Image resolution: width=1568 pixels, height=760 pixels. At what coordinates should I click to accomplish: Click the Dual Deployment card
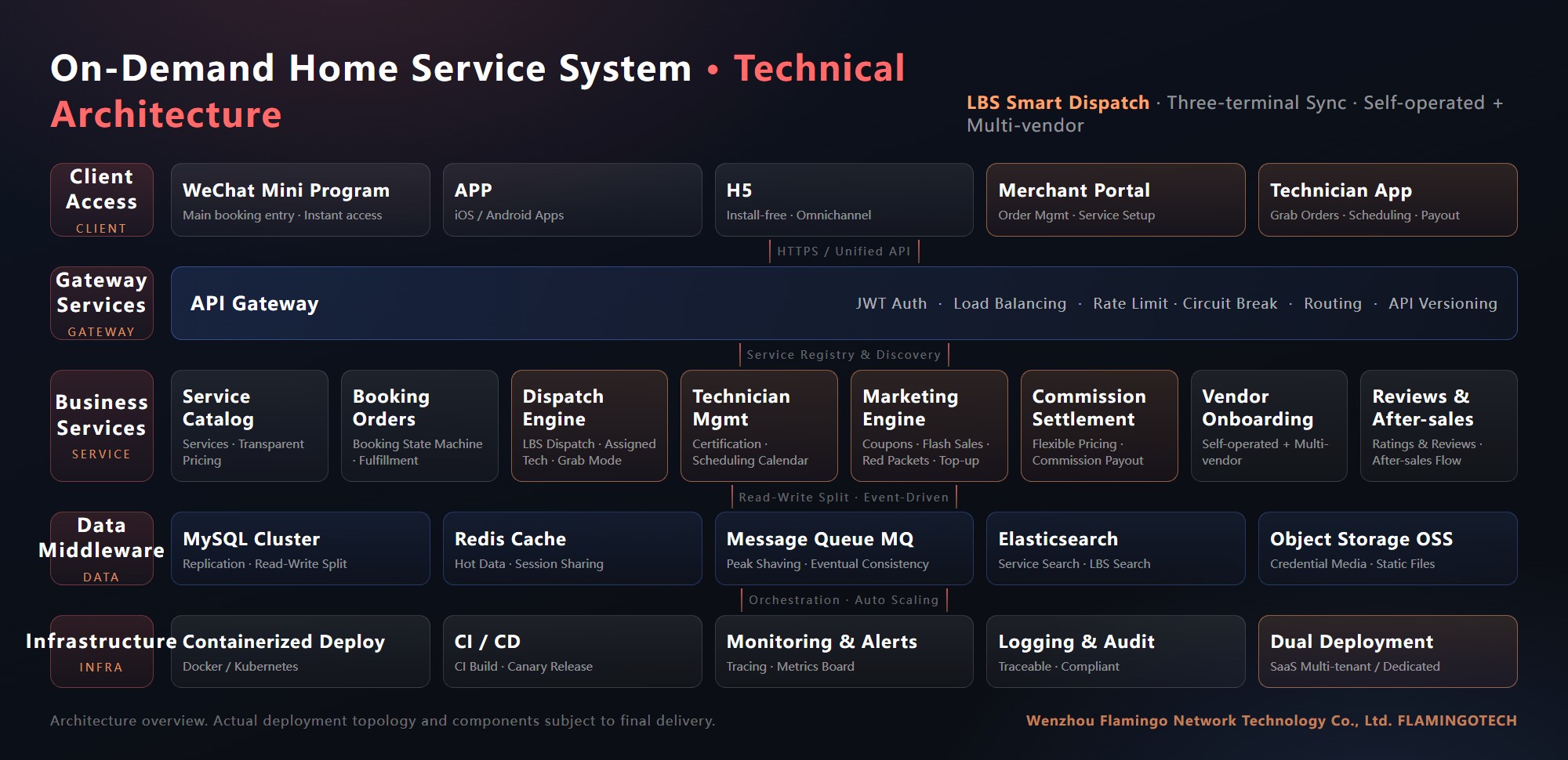(x=1388, y=651)
